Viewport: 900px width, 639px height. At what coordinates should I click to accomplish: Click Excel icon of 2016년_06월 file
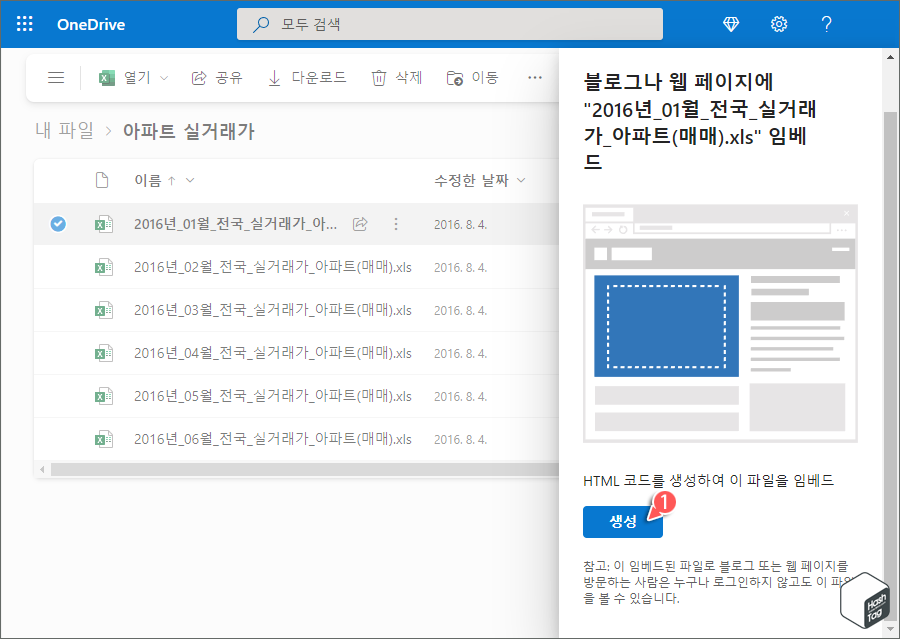pyautogui.click(x=104, y=439)
